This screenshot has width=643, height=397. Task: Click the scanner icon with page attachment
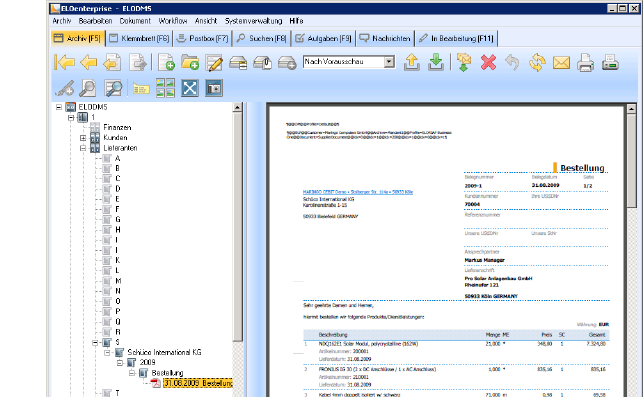click(x=262, y=63)
